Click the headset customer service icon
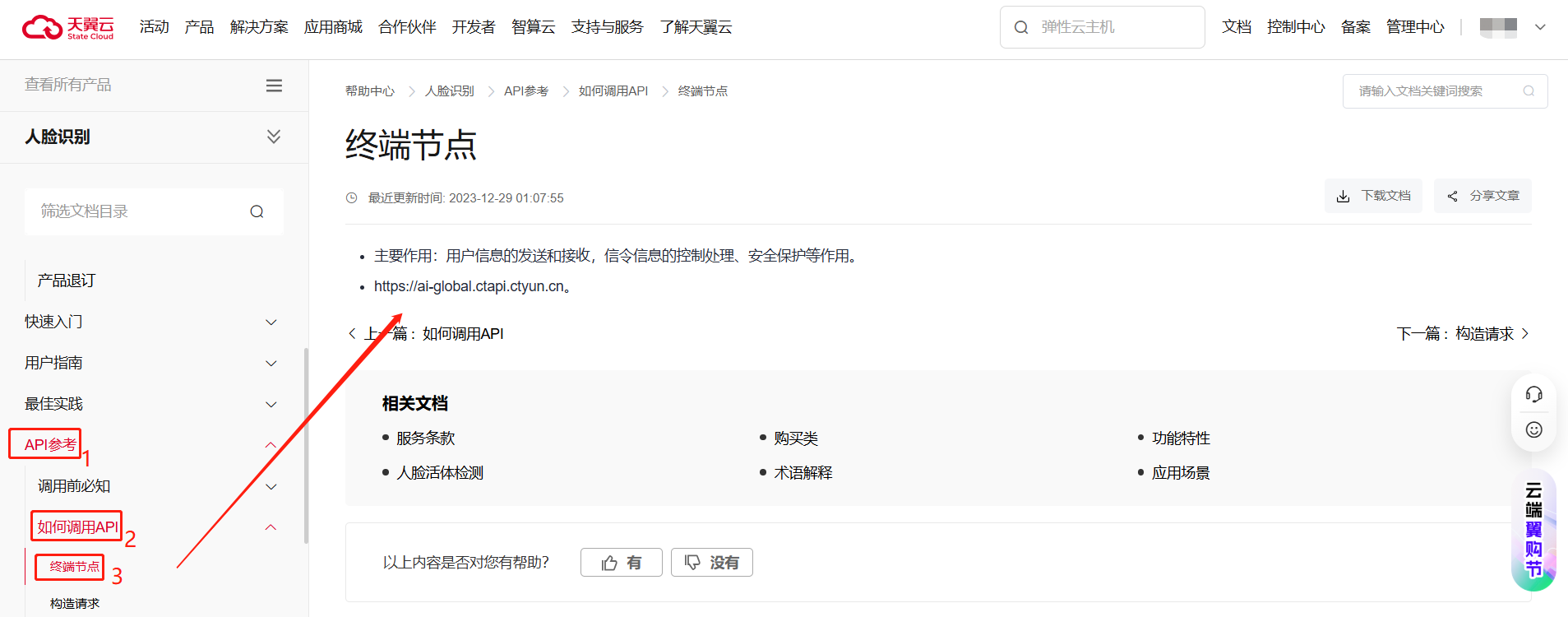1568x617 pixels. (x=1533, y=394)
